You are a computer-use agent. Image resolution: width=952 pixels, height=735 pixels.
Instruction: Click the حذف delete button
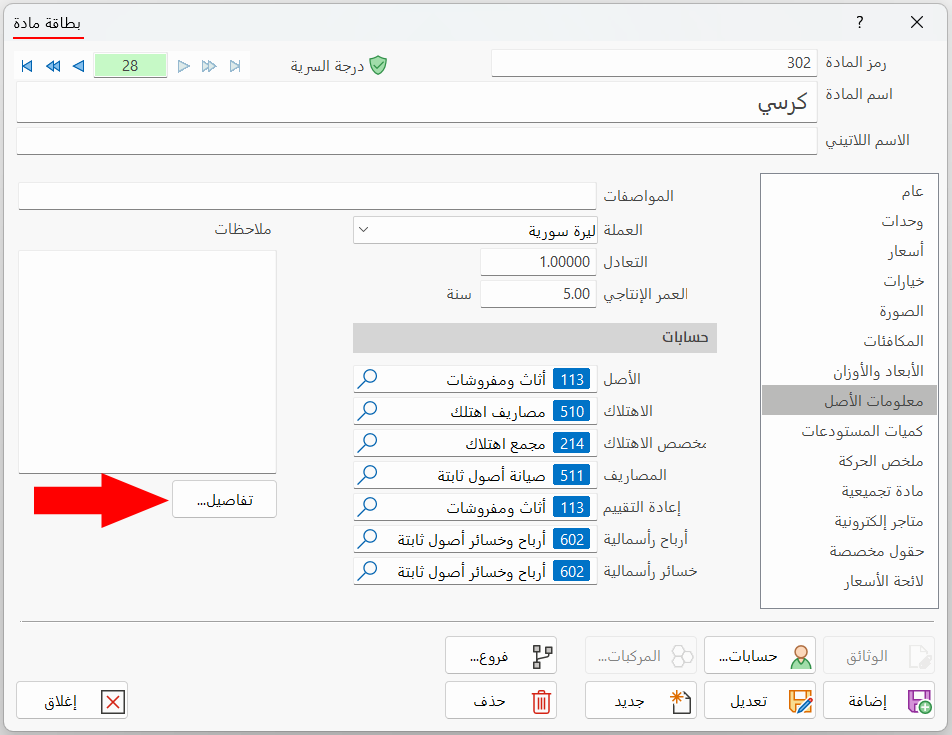pyautogui.click(x=500, y=700)
